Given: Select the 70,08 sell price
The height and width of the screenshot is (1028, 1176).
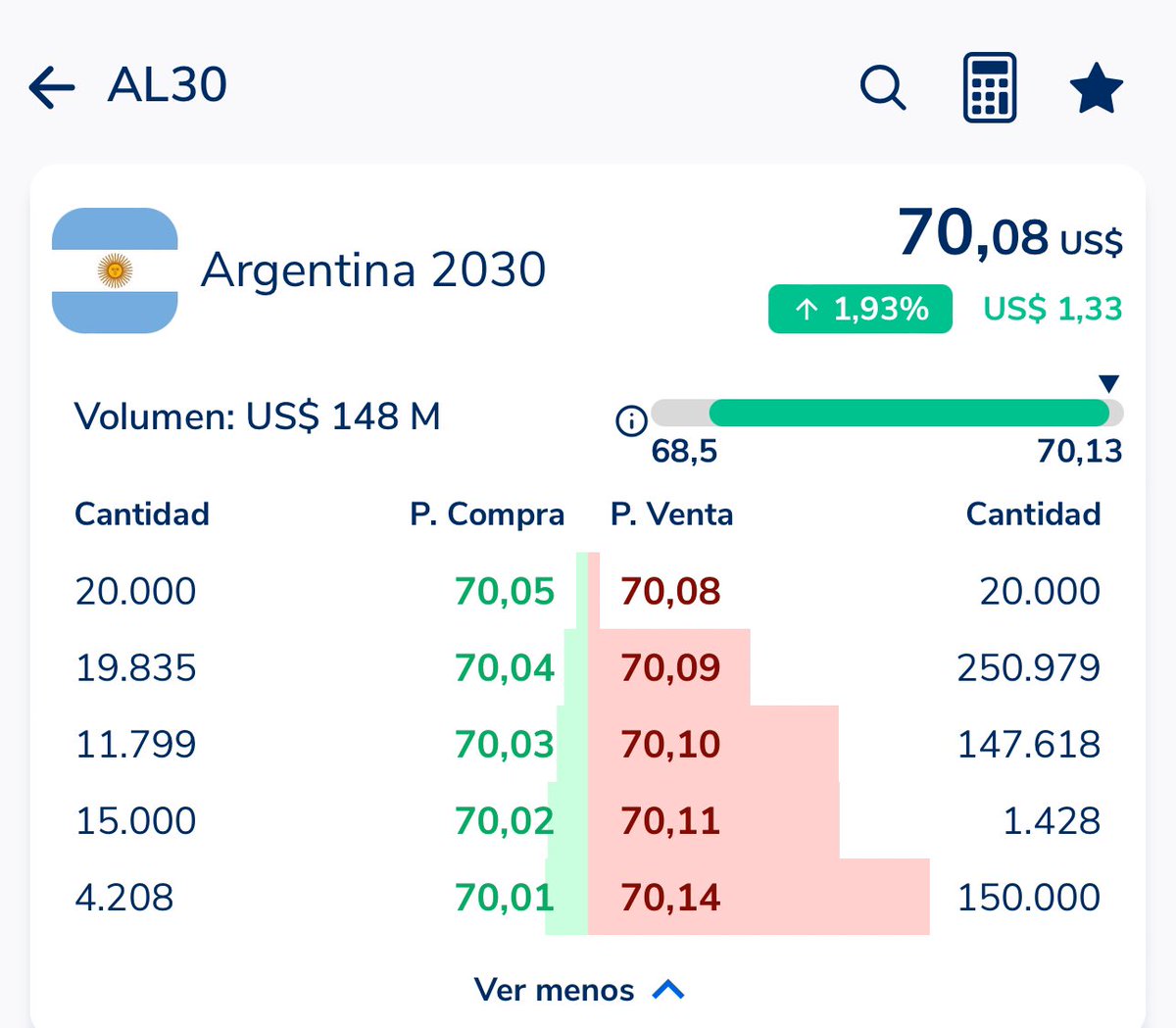Looking at the screenshot, I should [671, 592].
